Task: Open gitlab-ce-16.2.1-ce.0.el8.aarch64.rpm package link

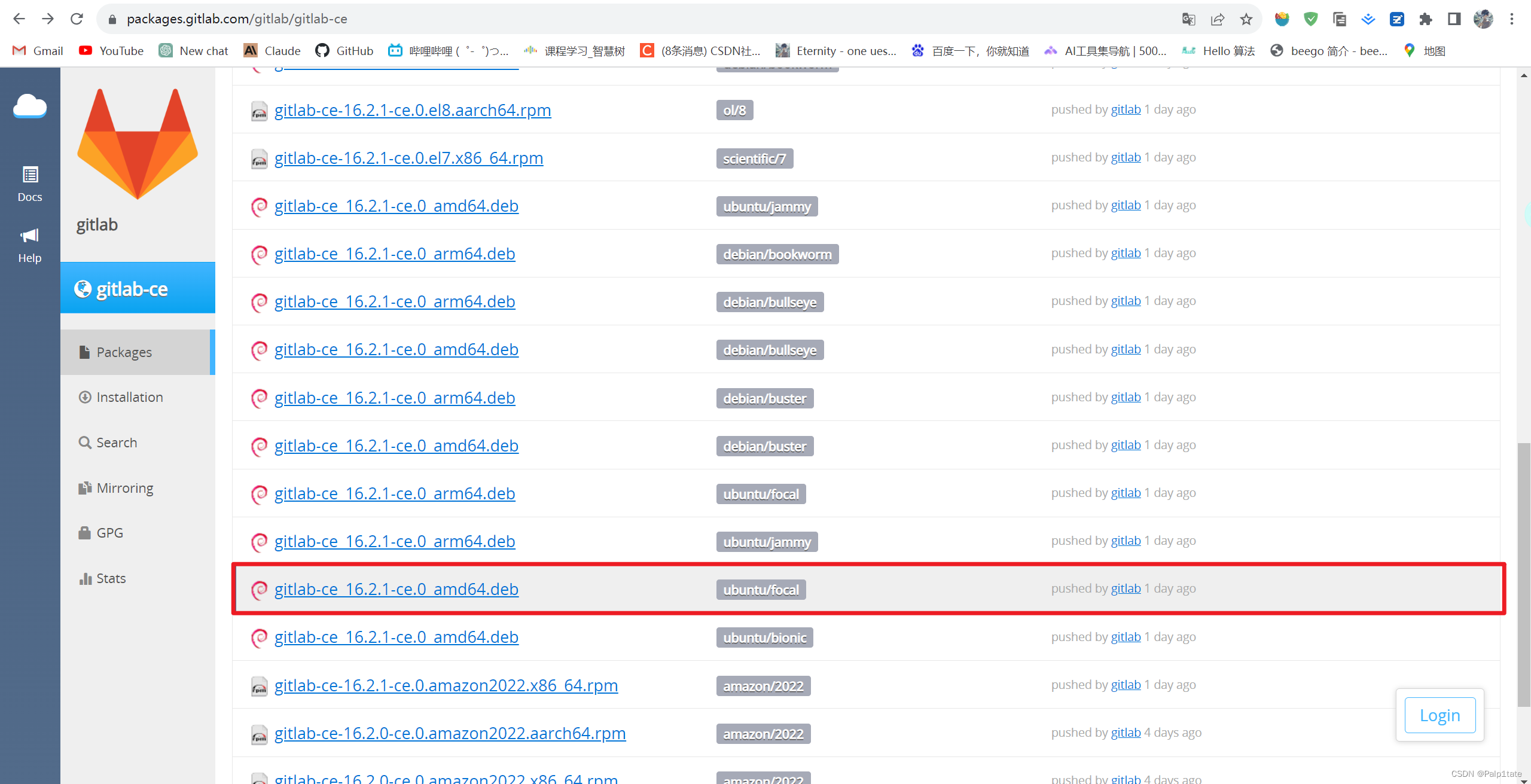Action: tap(413, 110)
